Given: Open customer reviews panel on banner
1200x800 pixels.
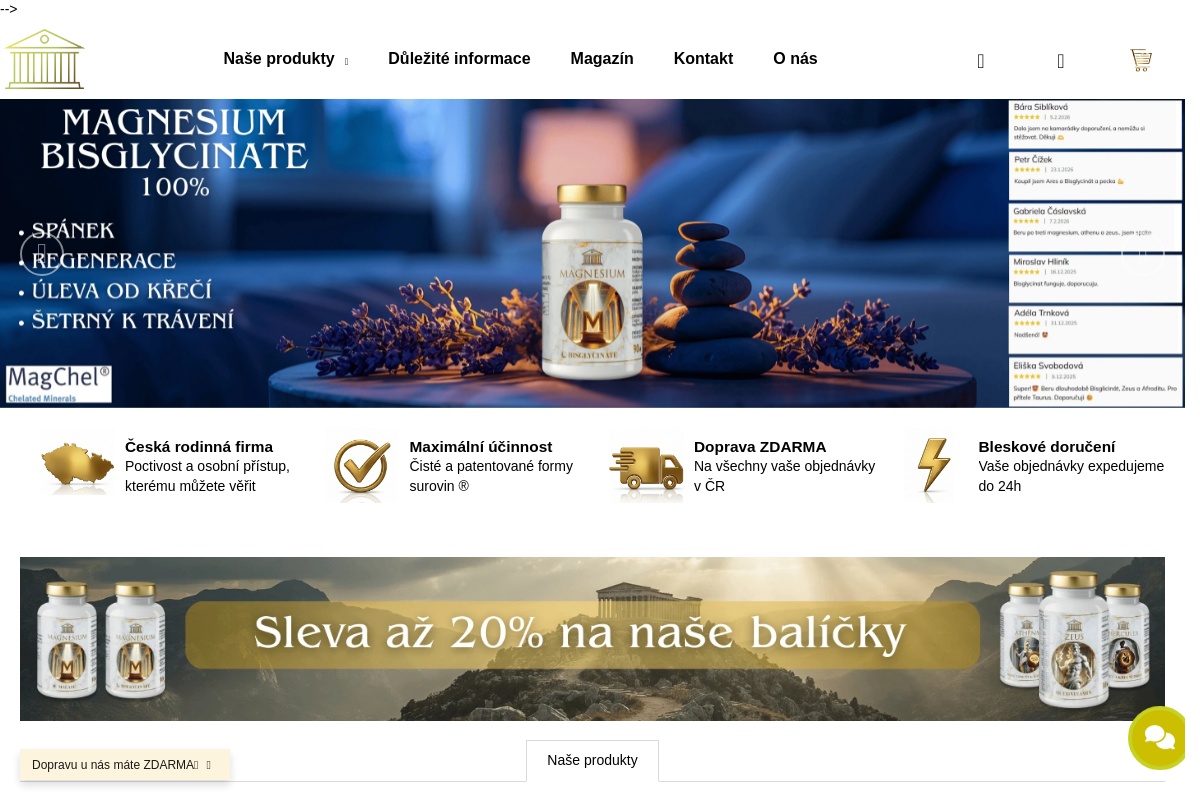Looking at the screenshot, I should click(1095, 253).
